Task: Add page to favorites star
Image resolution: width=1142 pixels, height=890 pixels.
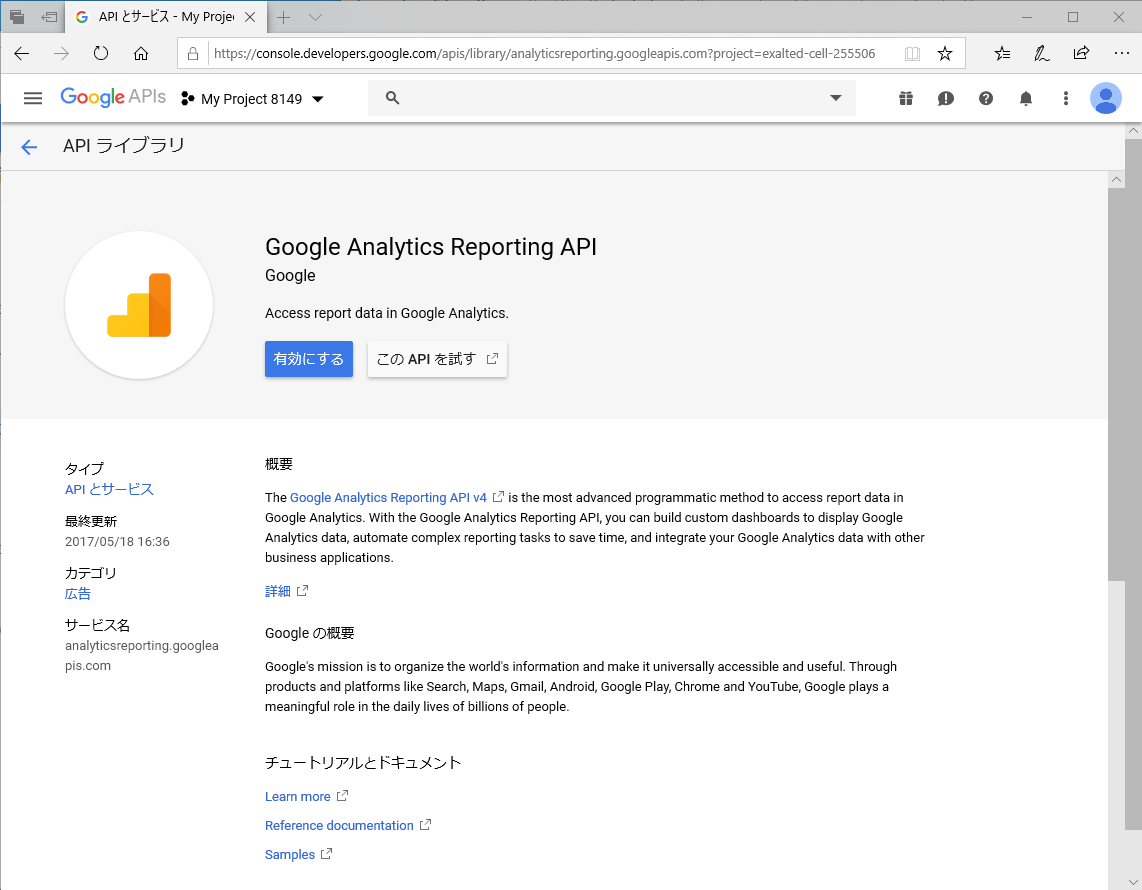Action: click(945, 54)
